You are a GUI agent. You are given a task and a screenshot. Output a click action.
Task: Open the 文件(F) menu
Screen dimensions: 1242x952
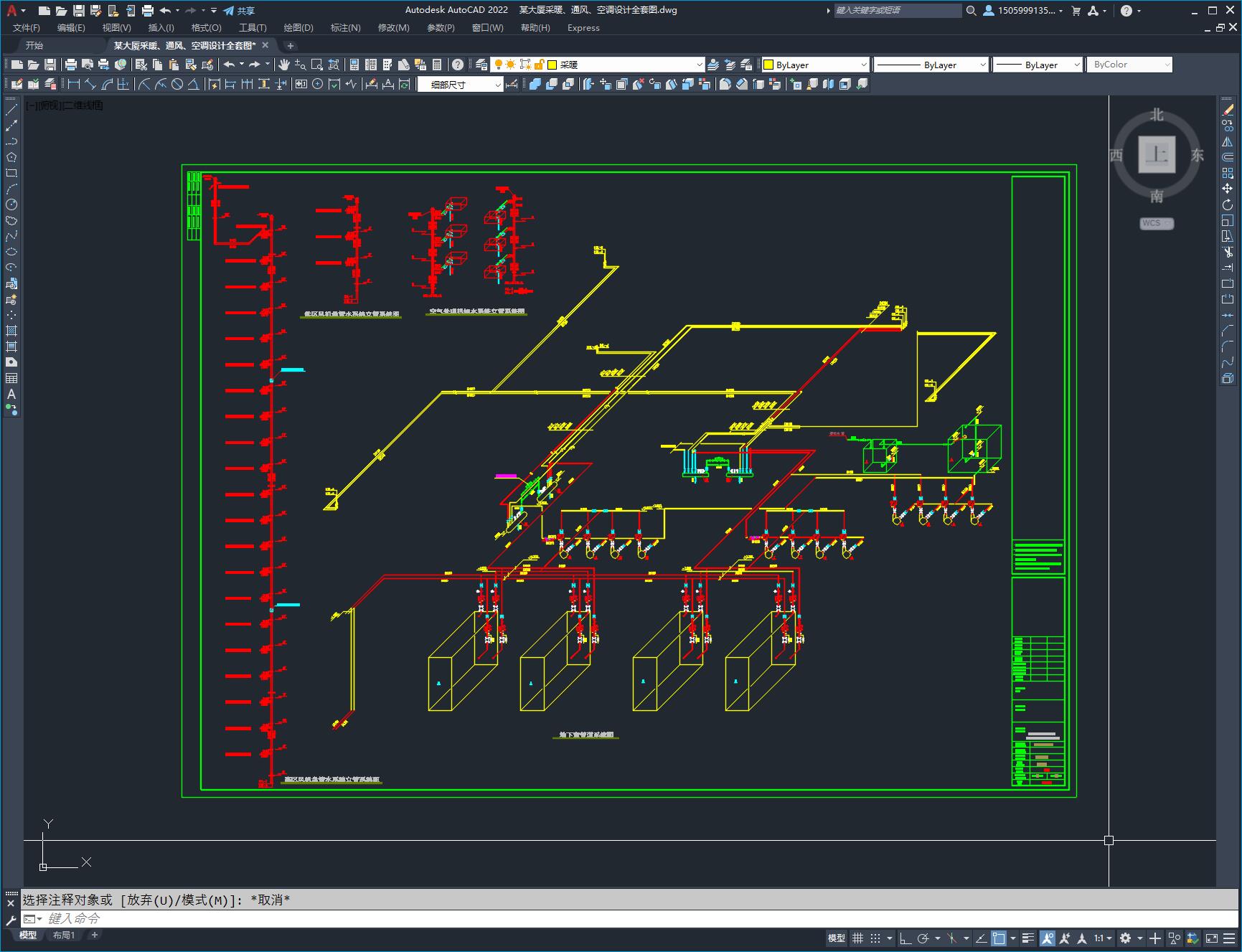(27, 27)
